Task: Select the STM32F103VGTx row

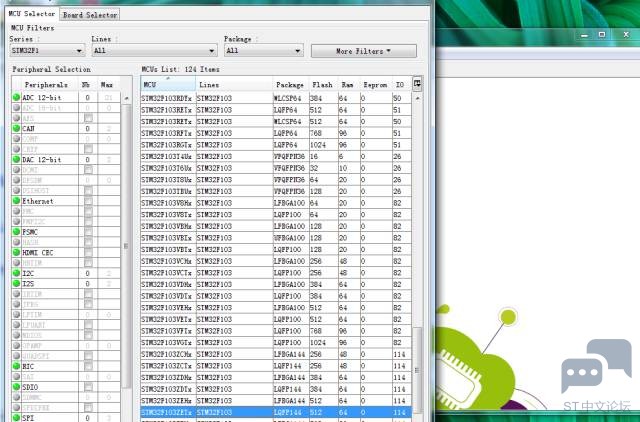Action: click(276, 342)
